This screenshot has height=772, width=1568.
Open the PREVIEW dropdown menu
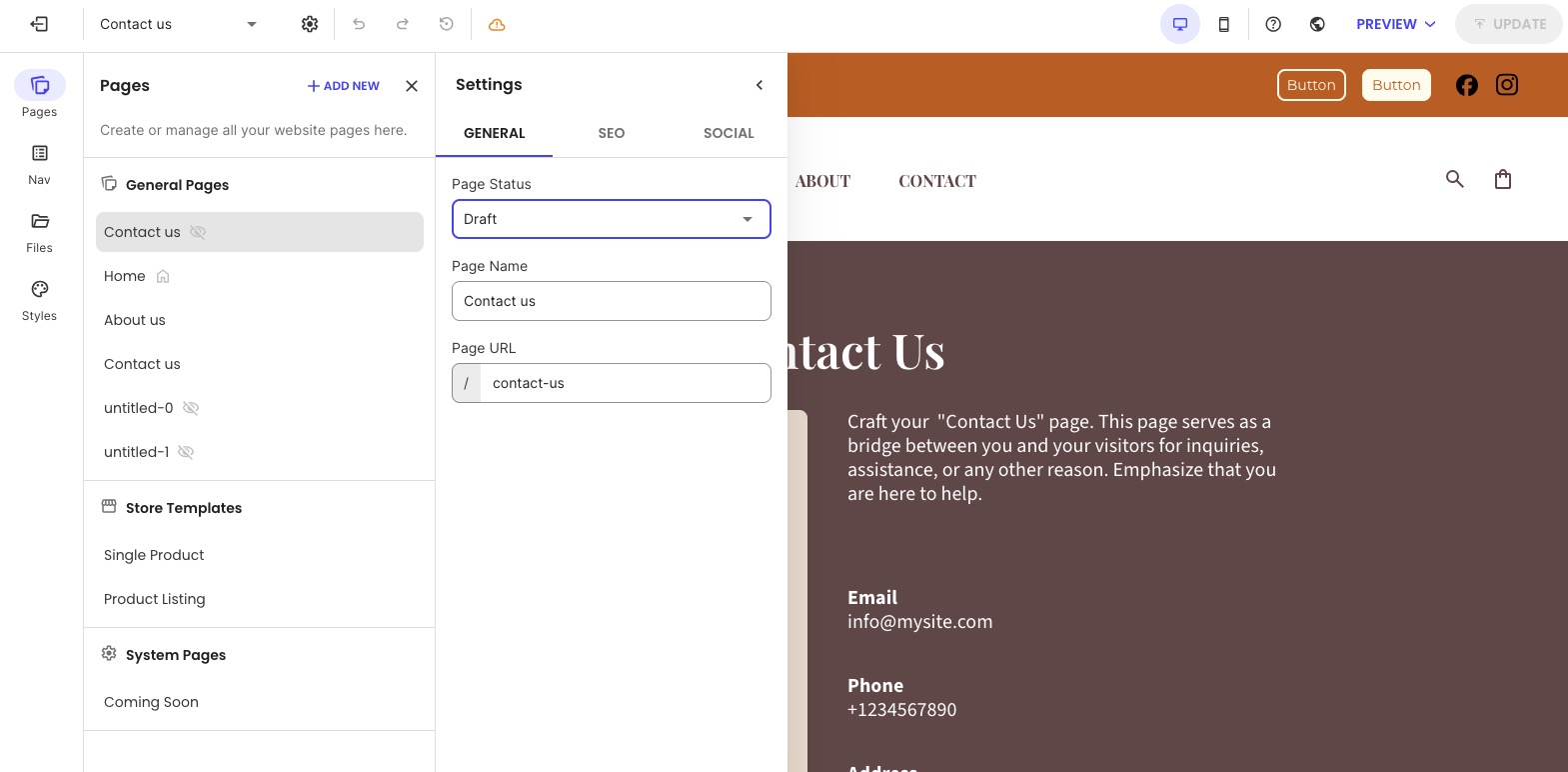(1396, 24)
